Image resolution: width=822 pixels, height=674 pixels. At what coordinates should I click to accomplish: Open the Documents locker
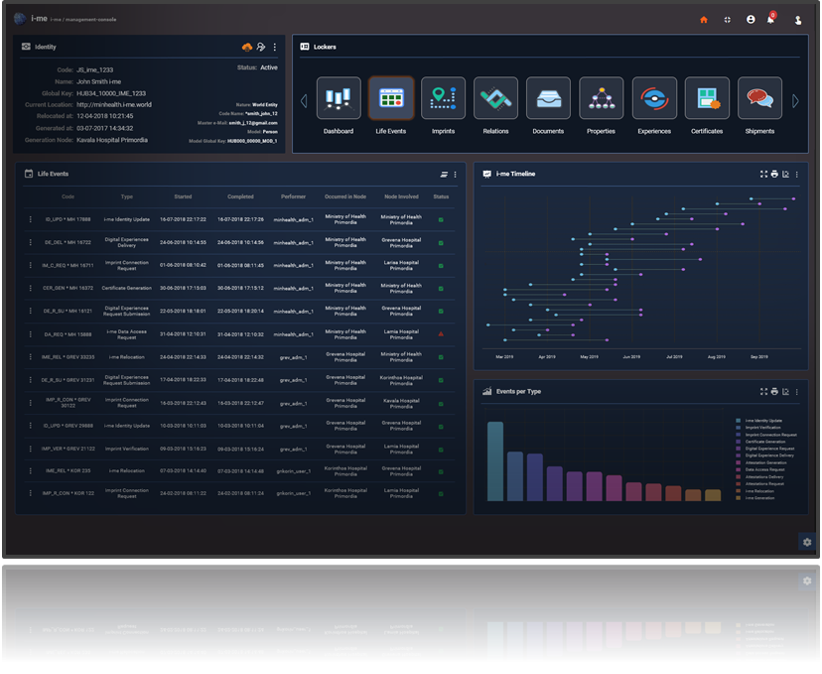coord(548,99)
